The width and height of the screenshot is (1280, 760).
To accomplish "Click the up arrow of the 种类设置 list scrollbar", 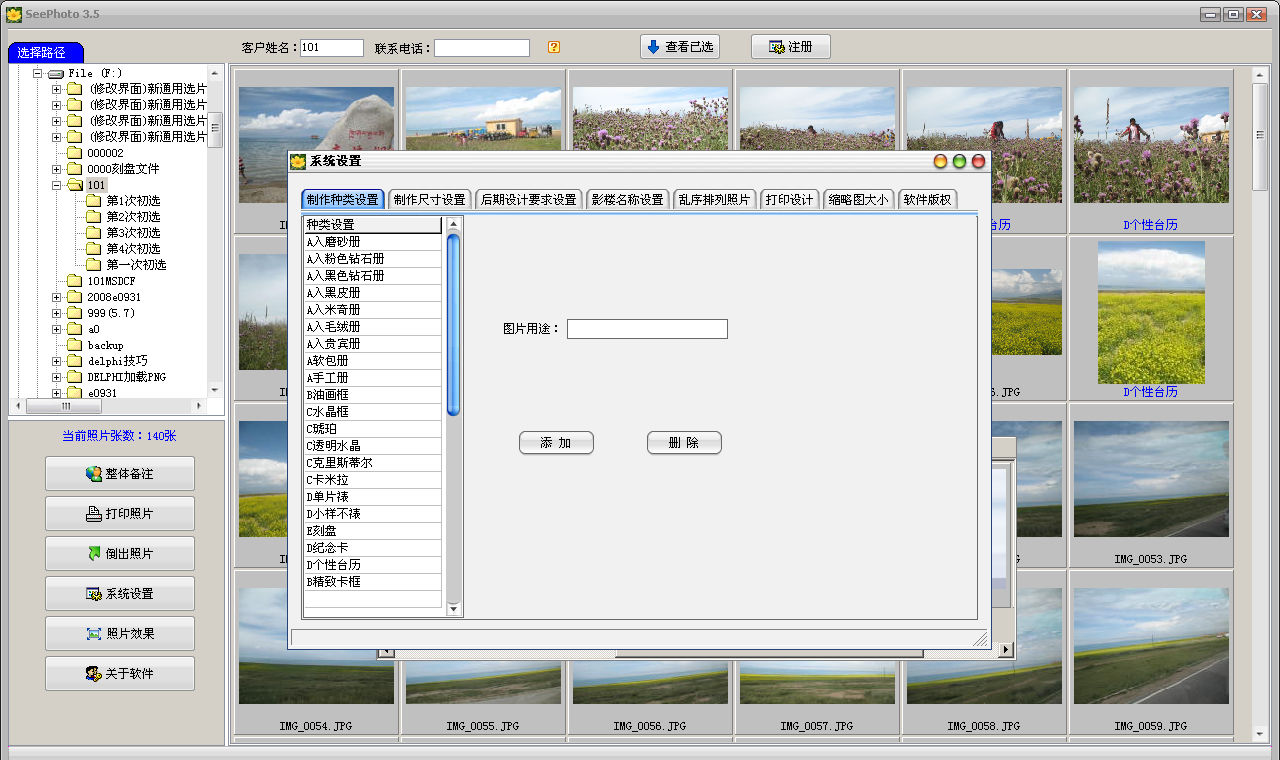I will point(453,224).
